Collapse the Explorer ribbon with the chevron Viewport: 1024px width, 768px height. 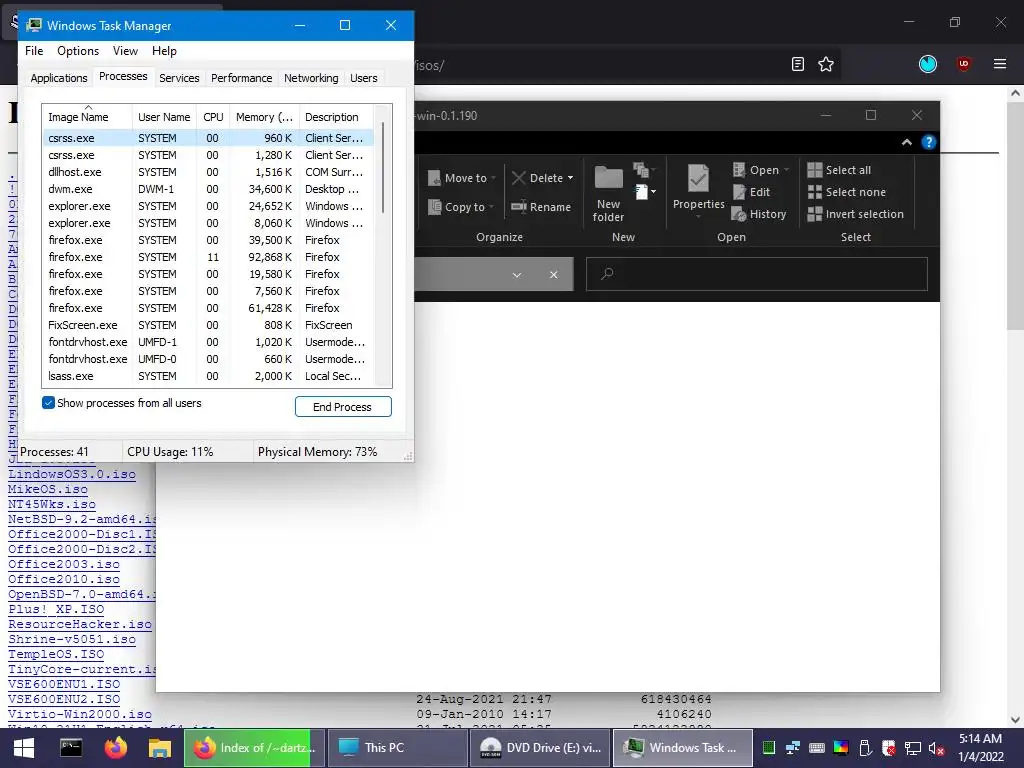pyautogui.click(x=906, y=142)
